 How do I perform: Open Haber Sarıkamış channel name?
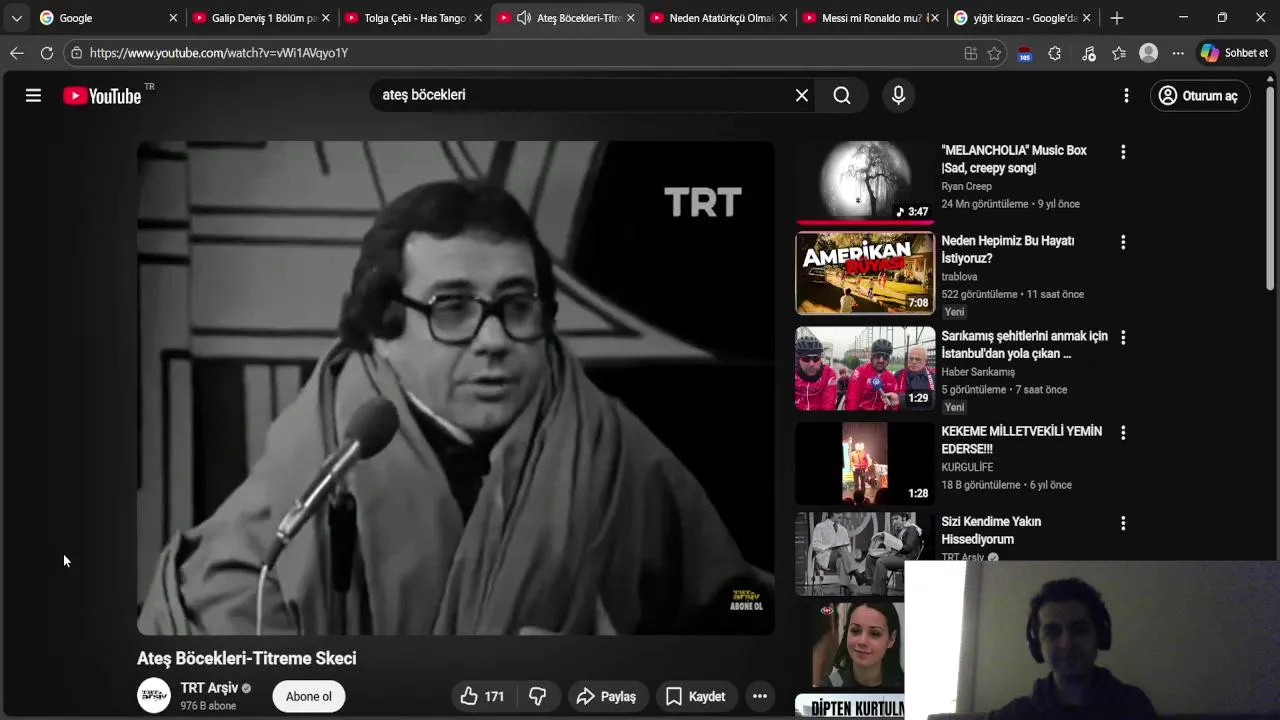tap(978, 372)
